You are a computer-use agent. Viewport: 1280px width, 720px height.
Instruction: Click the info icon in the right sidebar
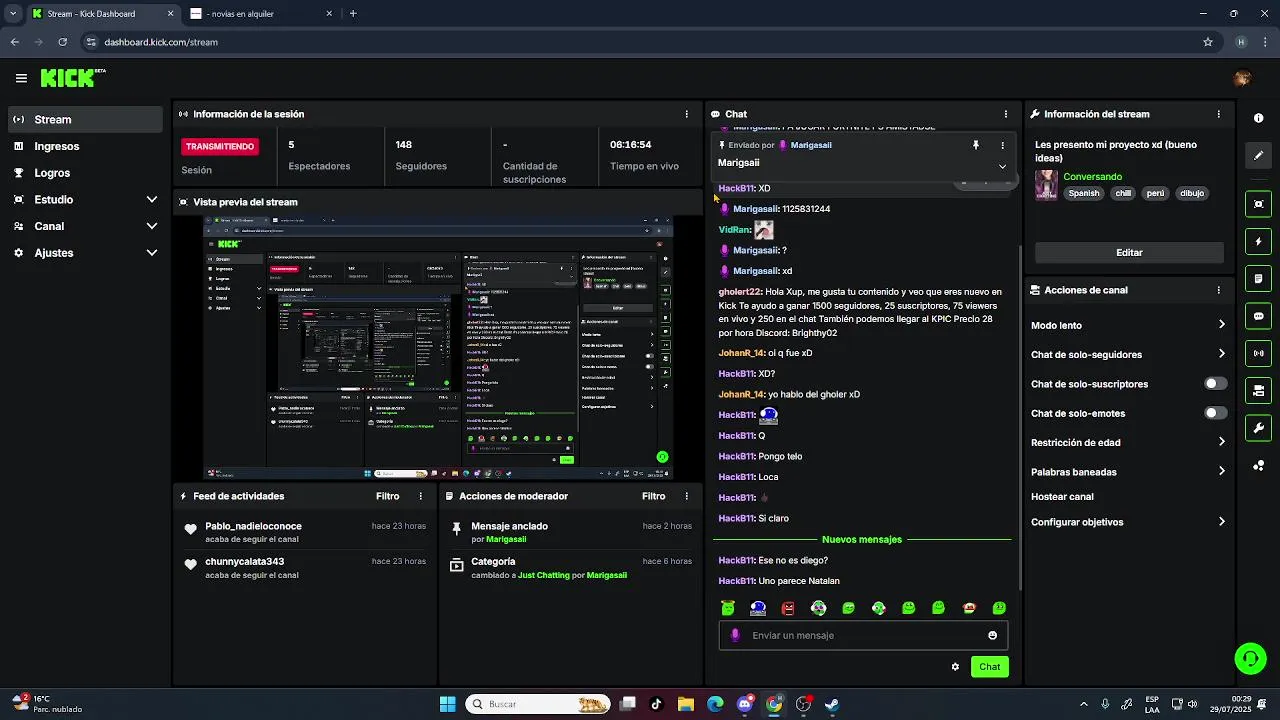pyautogui.click(x=1258, y=118)
